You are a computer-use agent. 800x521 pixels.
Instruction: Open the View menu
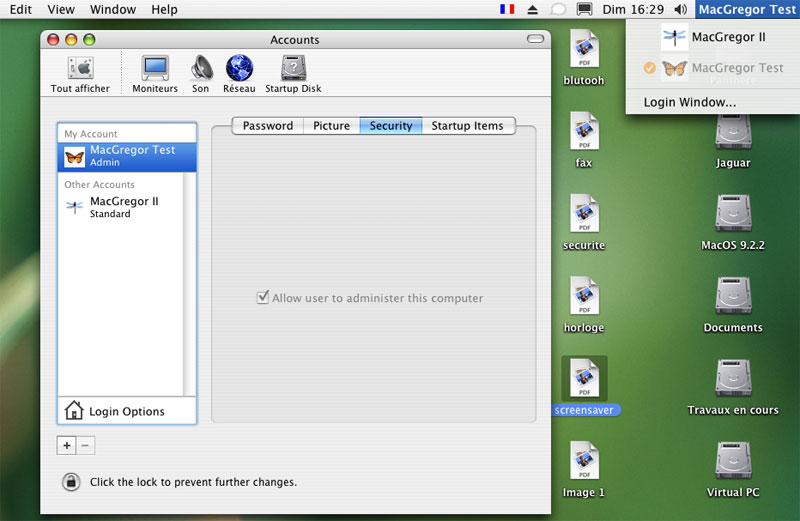click(x=61, y=9)
